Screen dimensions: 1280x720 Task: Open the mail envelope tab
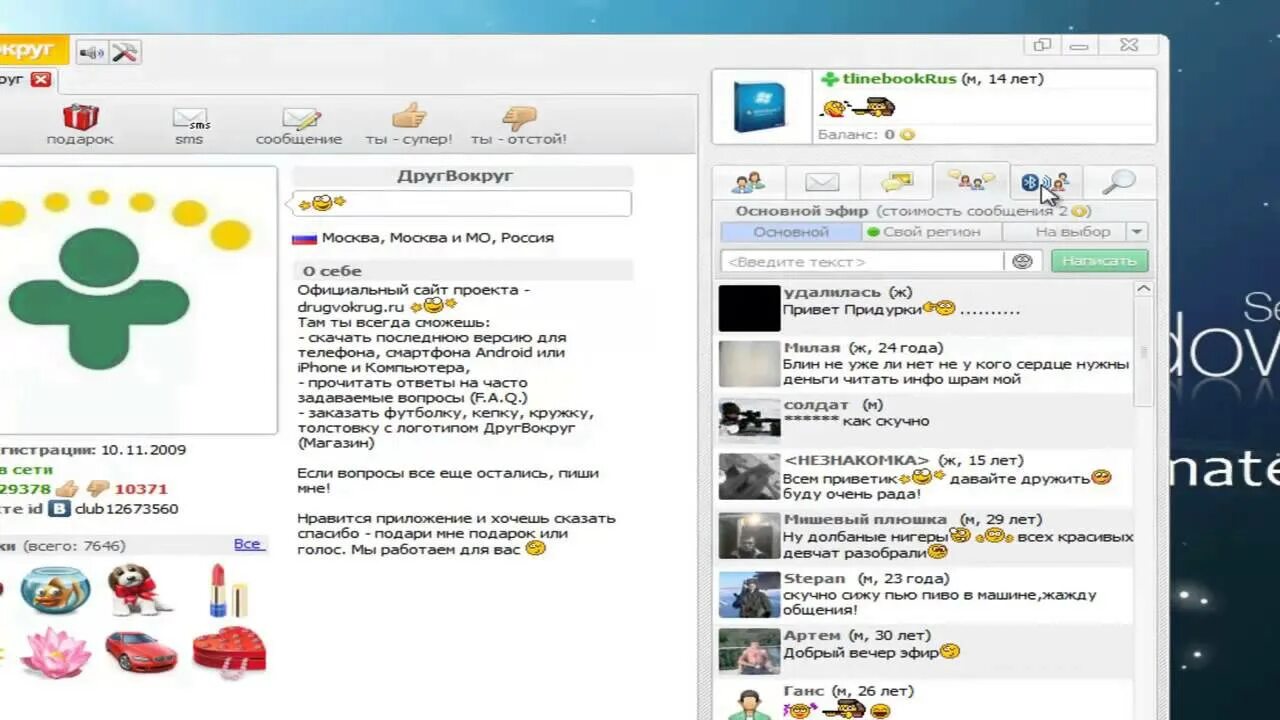(822, 182)
